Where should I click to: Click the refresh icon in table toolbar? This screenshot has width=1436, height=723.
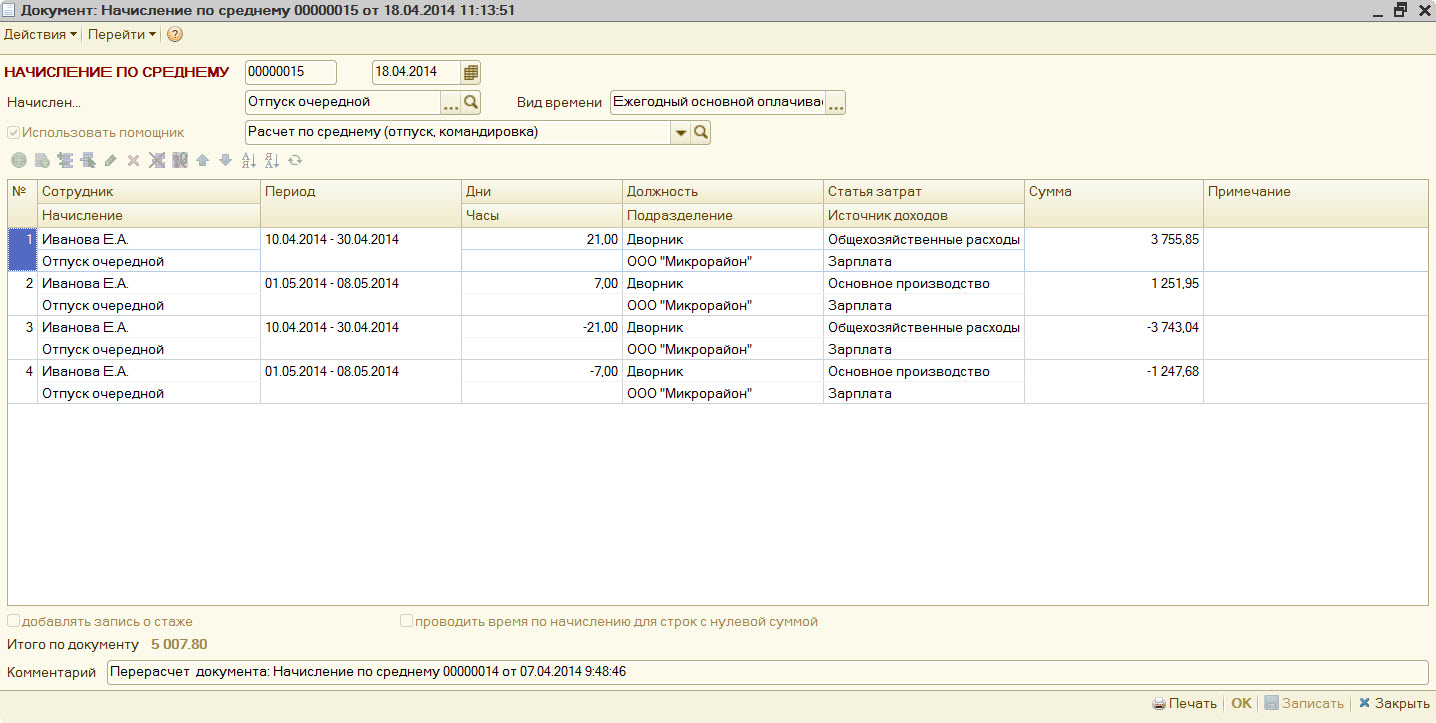295,160
